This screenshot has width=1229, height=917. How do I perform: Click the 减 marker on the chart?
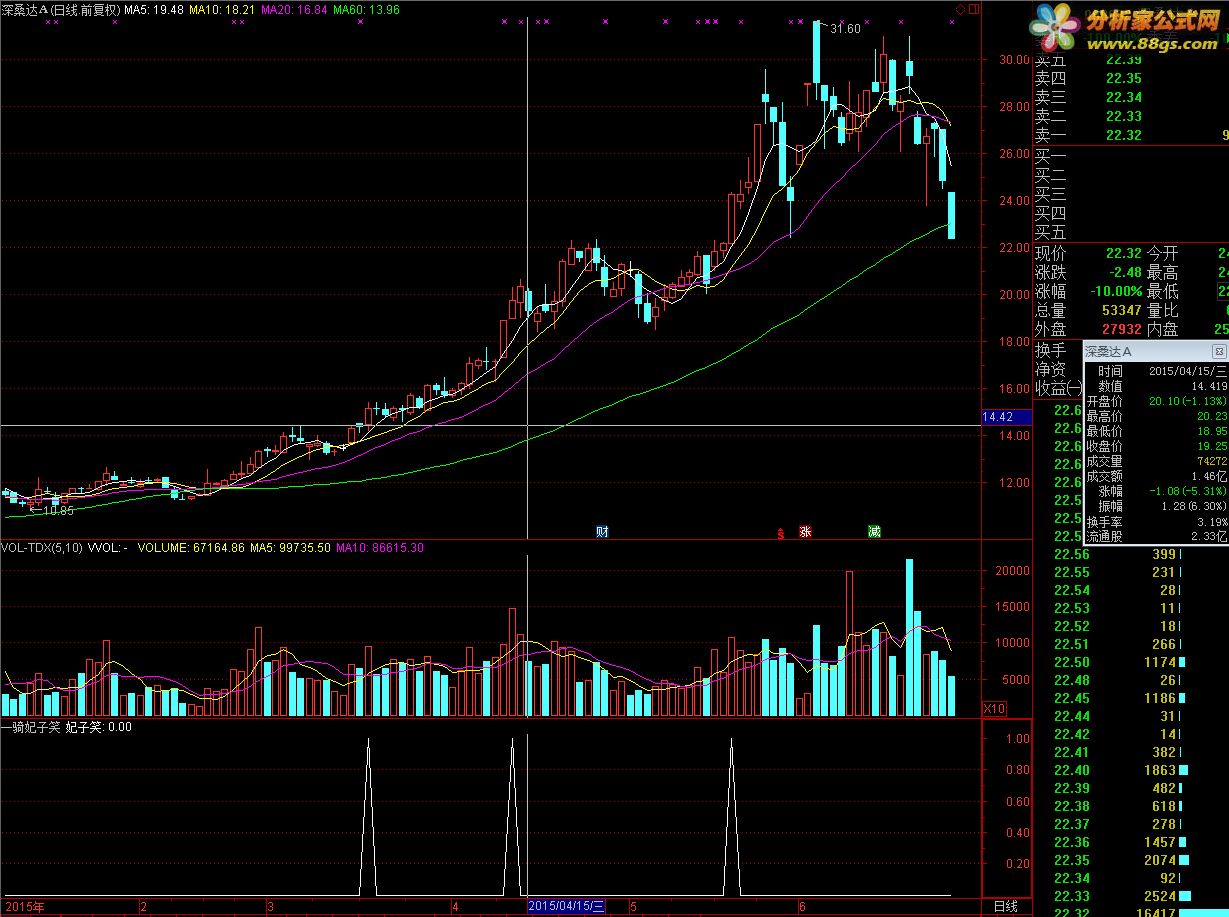(x=874, y=532)
